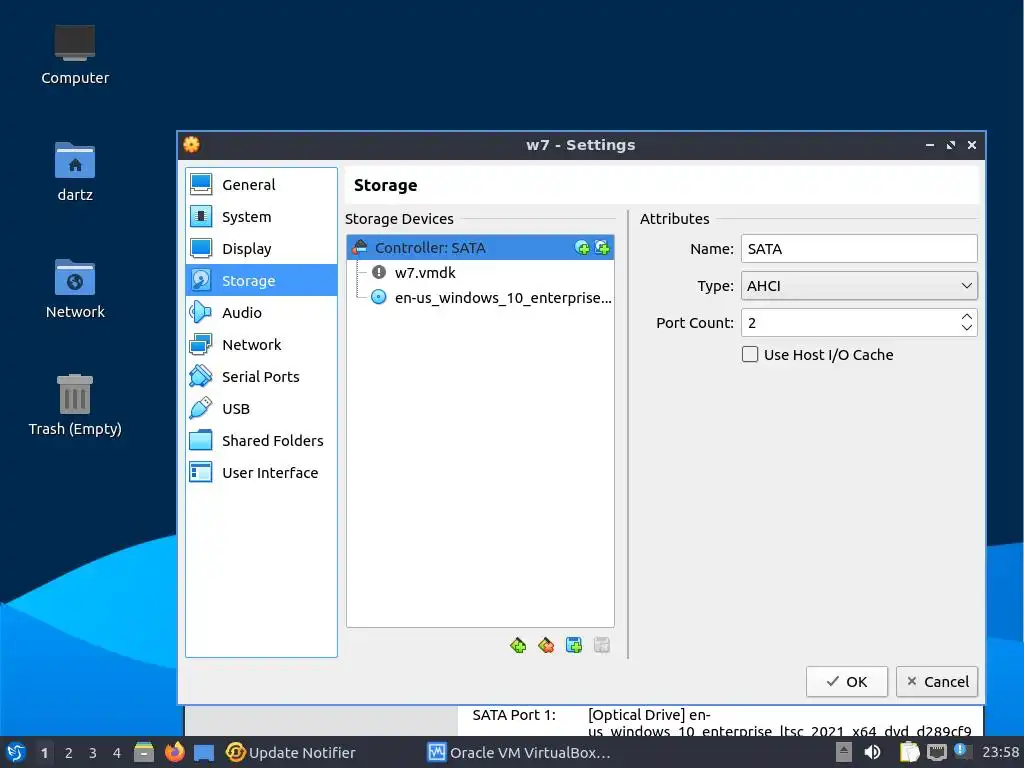
Task: Open the Shared Folders settings category
Action: (261, 441)
